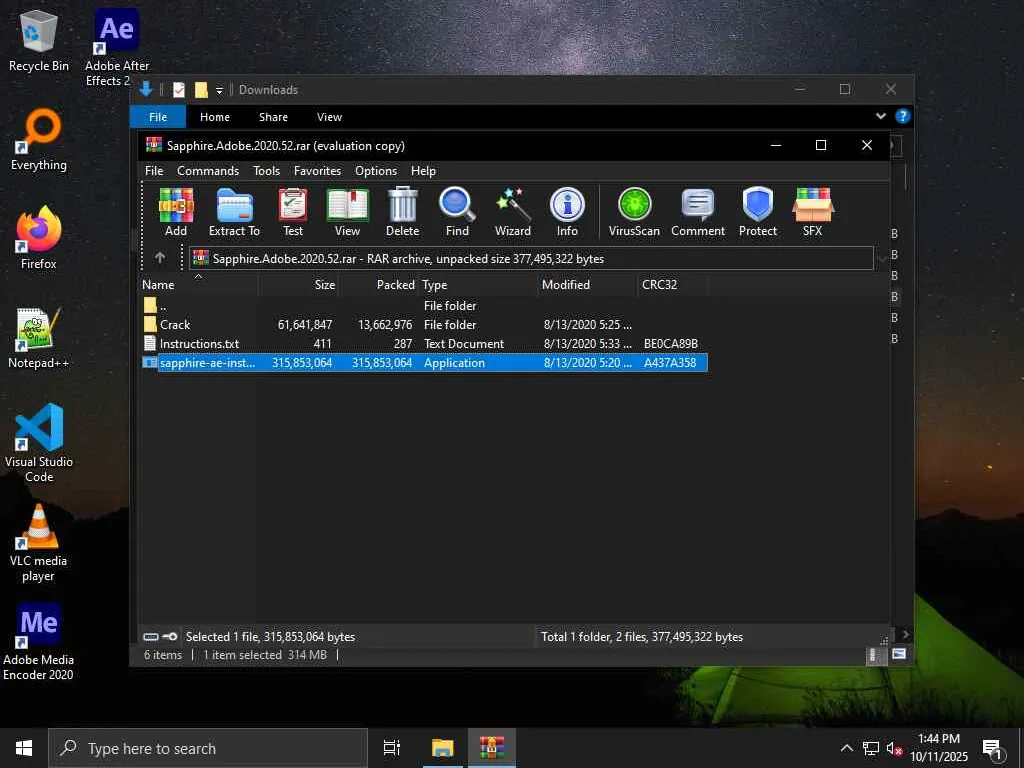Switch to View tab in Explorer
1024x768 pixels.
pos(329,117)
